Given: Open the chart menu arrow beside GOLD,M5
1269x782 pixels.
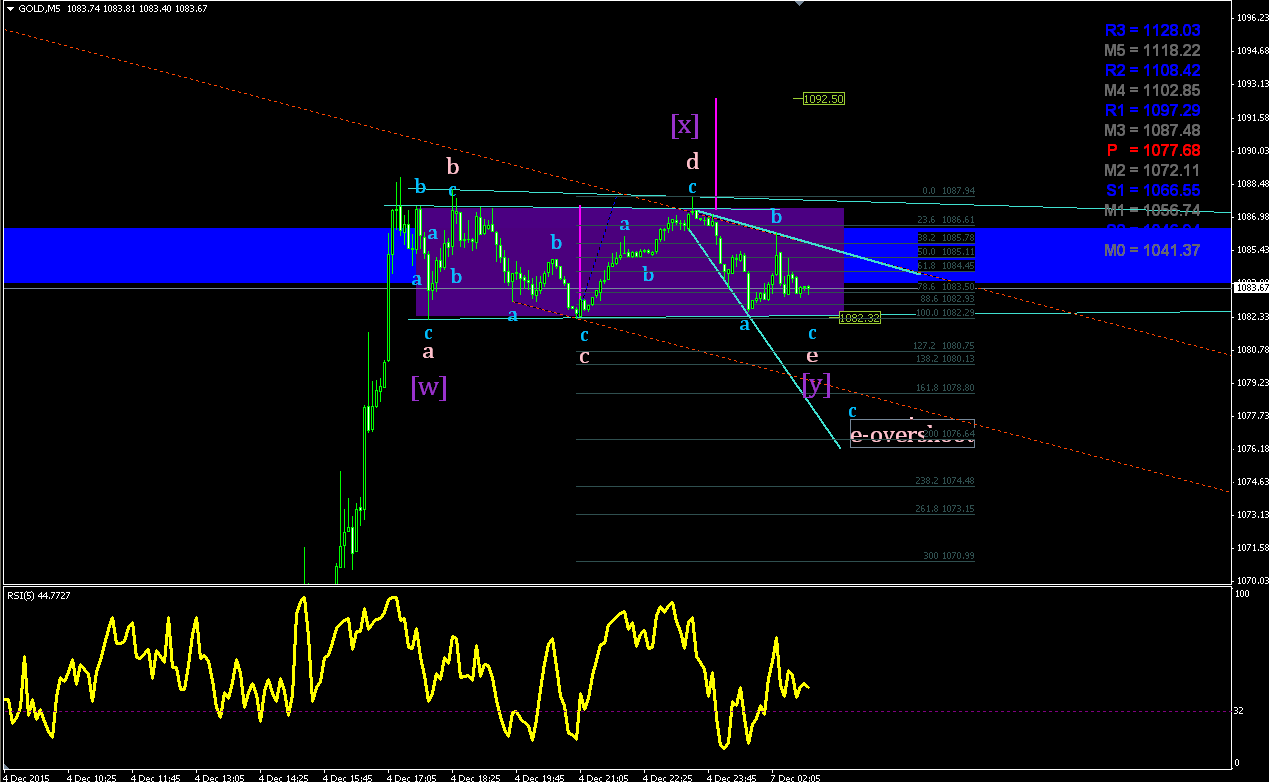Looking at the screenshot, I should click(x=10, y=8).
